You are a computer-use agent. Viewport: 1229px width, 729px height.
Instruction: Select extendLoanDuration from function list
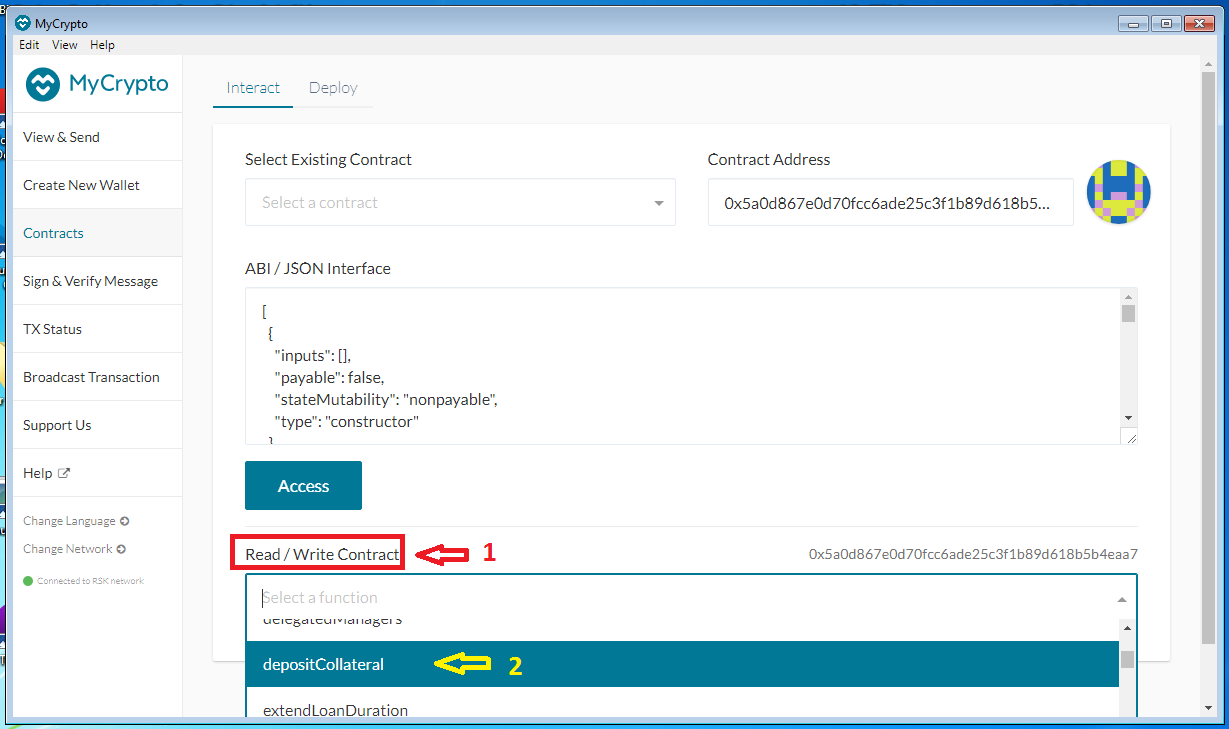[x=682, y=704]
